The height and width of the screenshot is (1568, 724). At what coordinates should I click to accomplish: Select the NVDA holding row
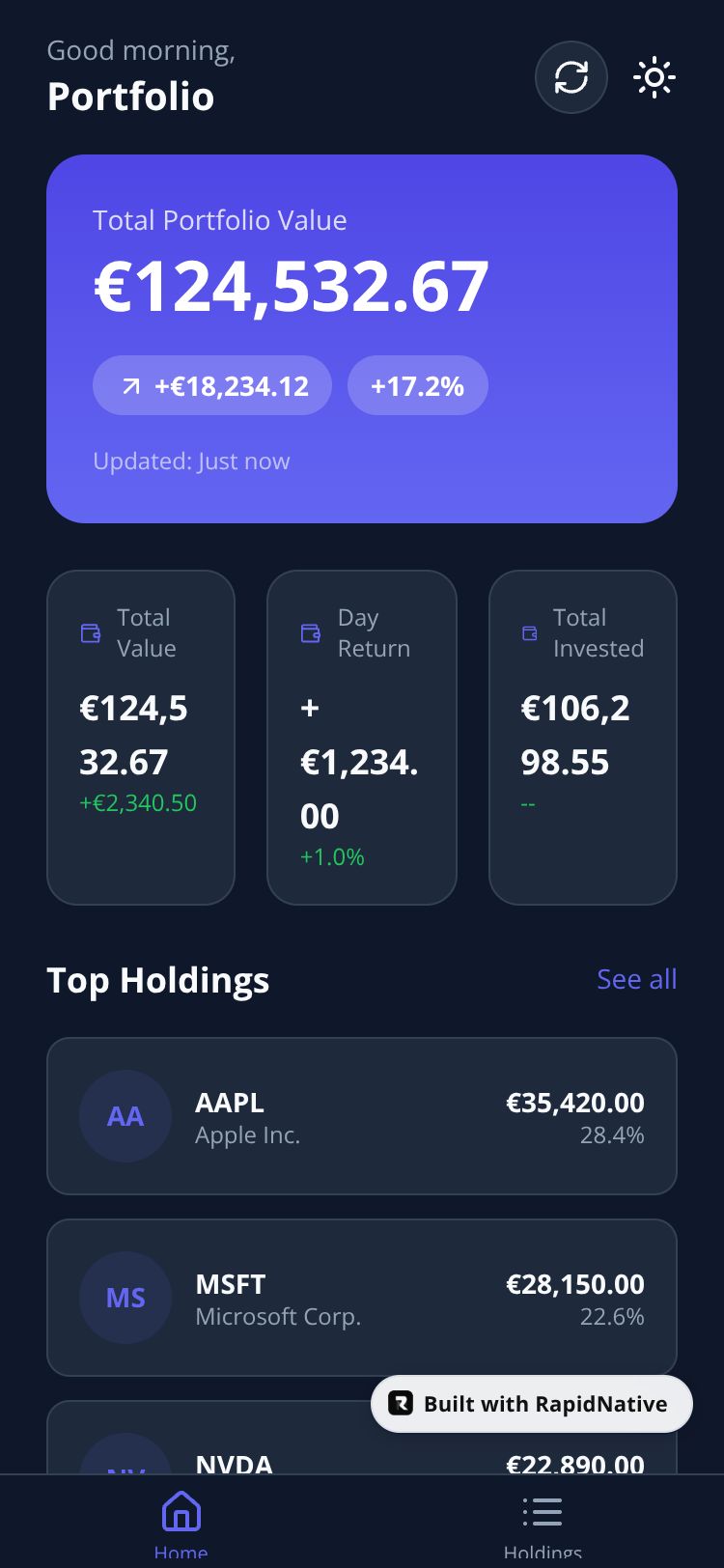point(362,1438)
